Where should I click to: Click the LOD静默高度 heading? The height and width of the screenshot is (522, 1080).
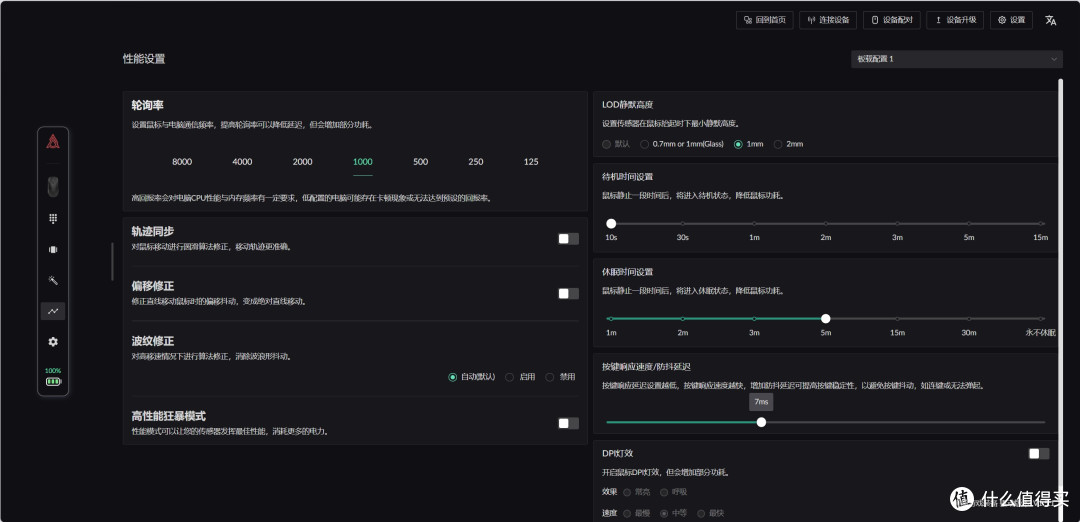click(627, 105)
